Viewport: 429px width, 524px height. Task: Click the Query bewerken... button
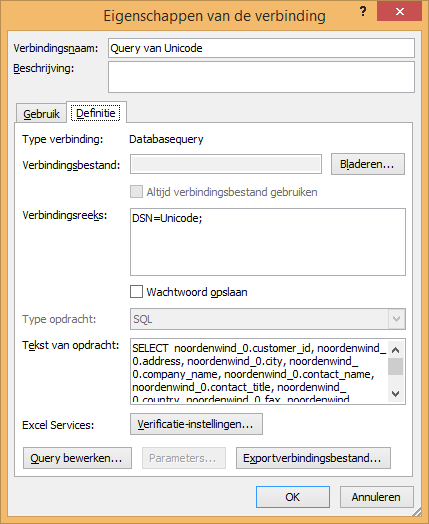pyautogui.click(x=77, y=458)
